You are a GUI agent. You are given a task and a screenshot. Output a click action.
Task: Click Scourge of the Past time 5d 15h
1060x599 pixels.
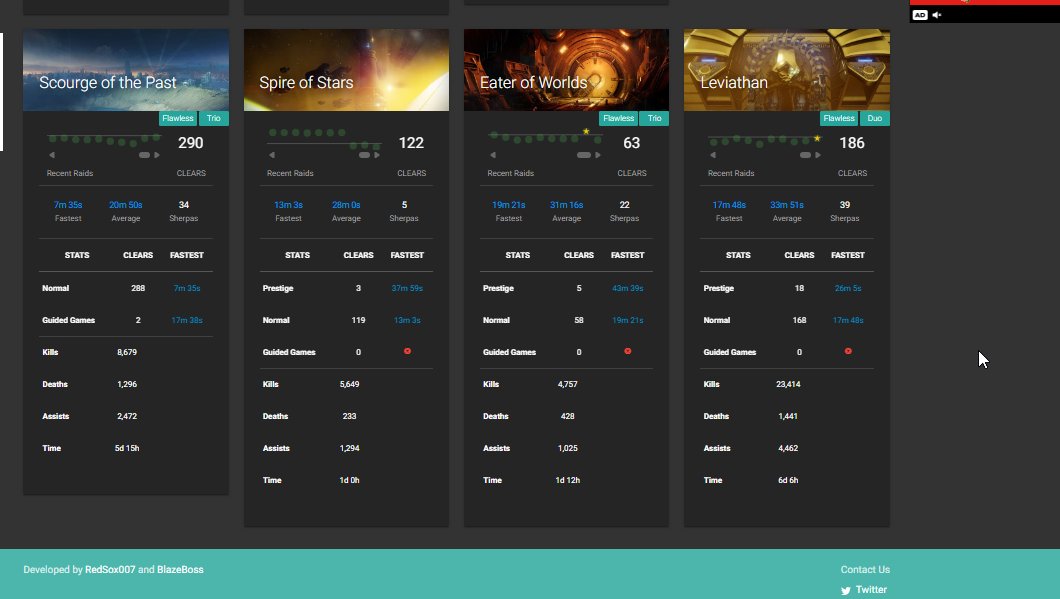pyautogui.click(x=127, y=448)
